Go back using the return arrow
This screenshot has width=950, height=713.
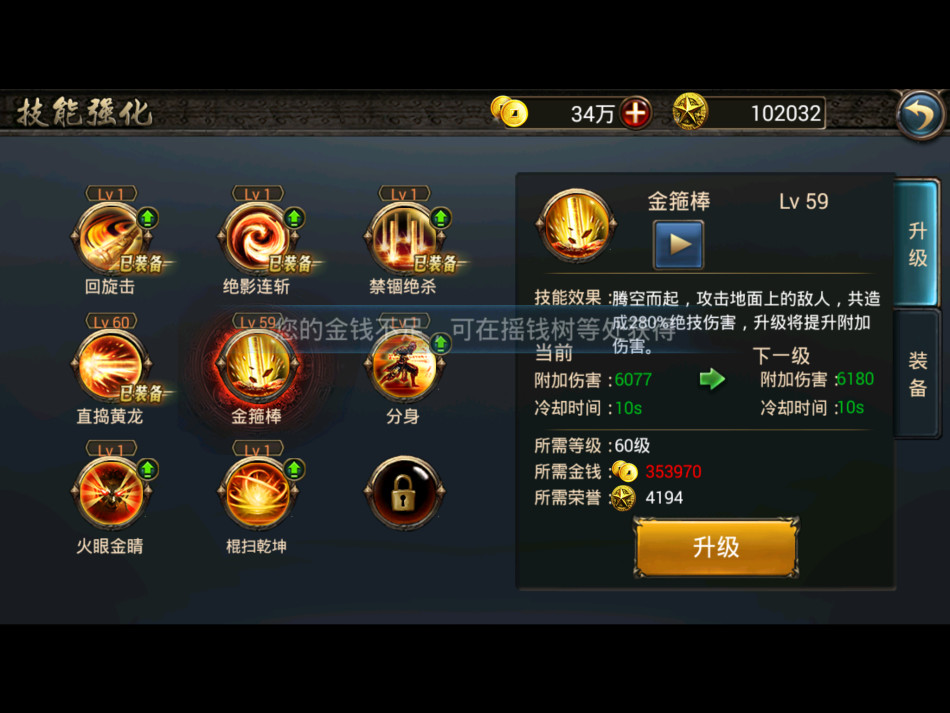pos(921,115)
